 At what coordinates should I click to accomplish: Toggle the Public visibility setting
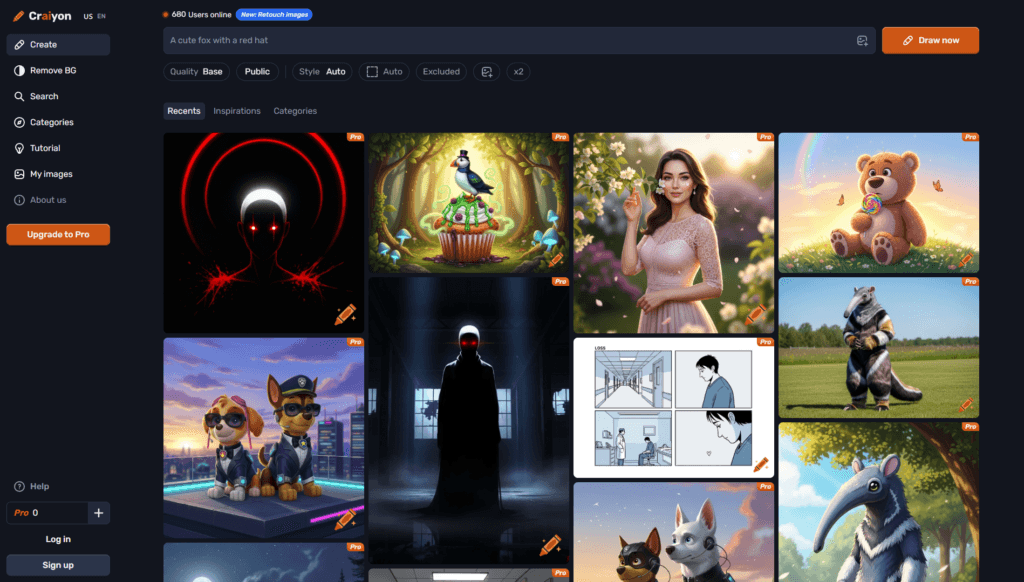click(x=257, y=72)
